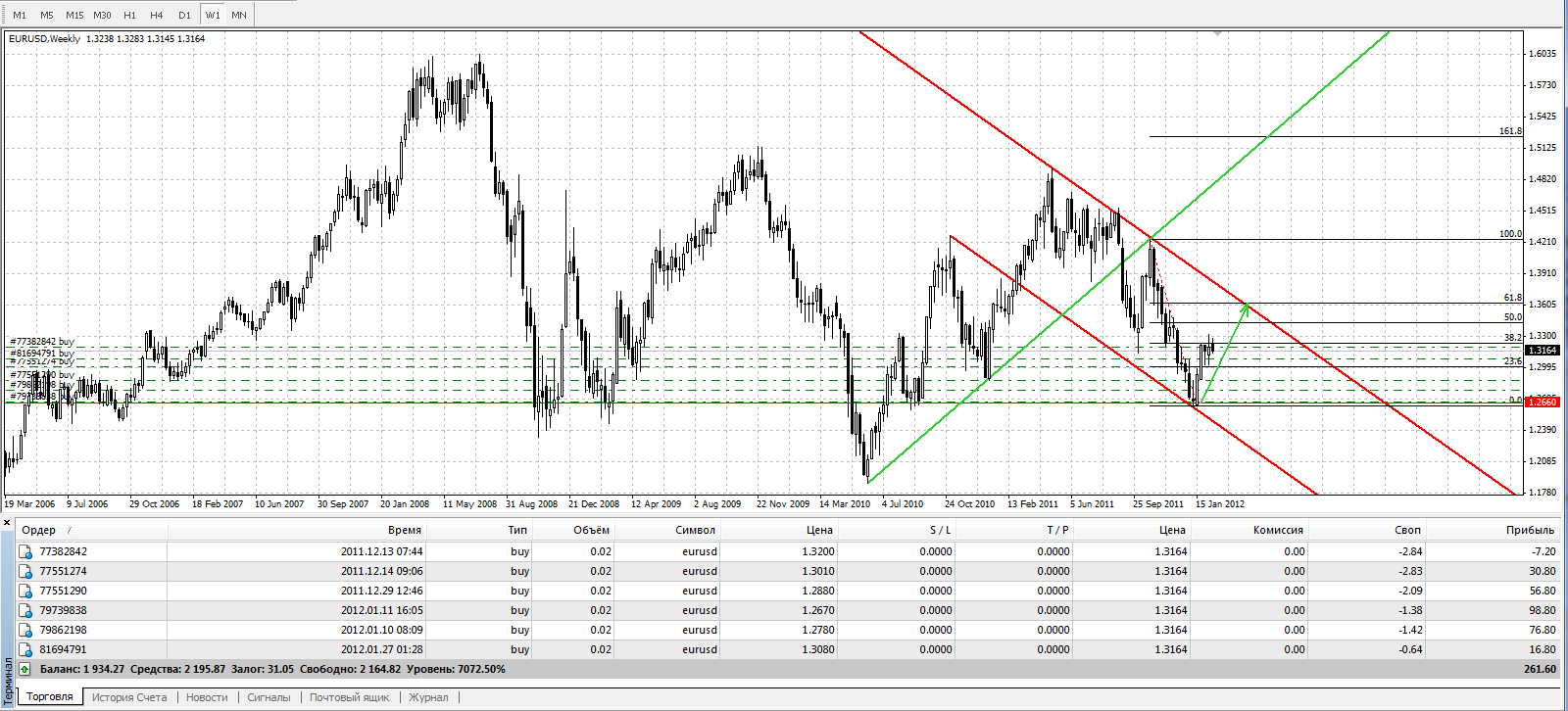1568x711 pixels.
Task: Click the icon of order 77551290
Action: click(26, 592)
